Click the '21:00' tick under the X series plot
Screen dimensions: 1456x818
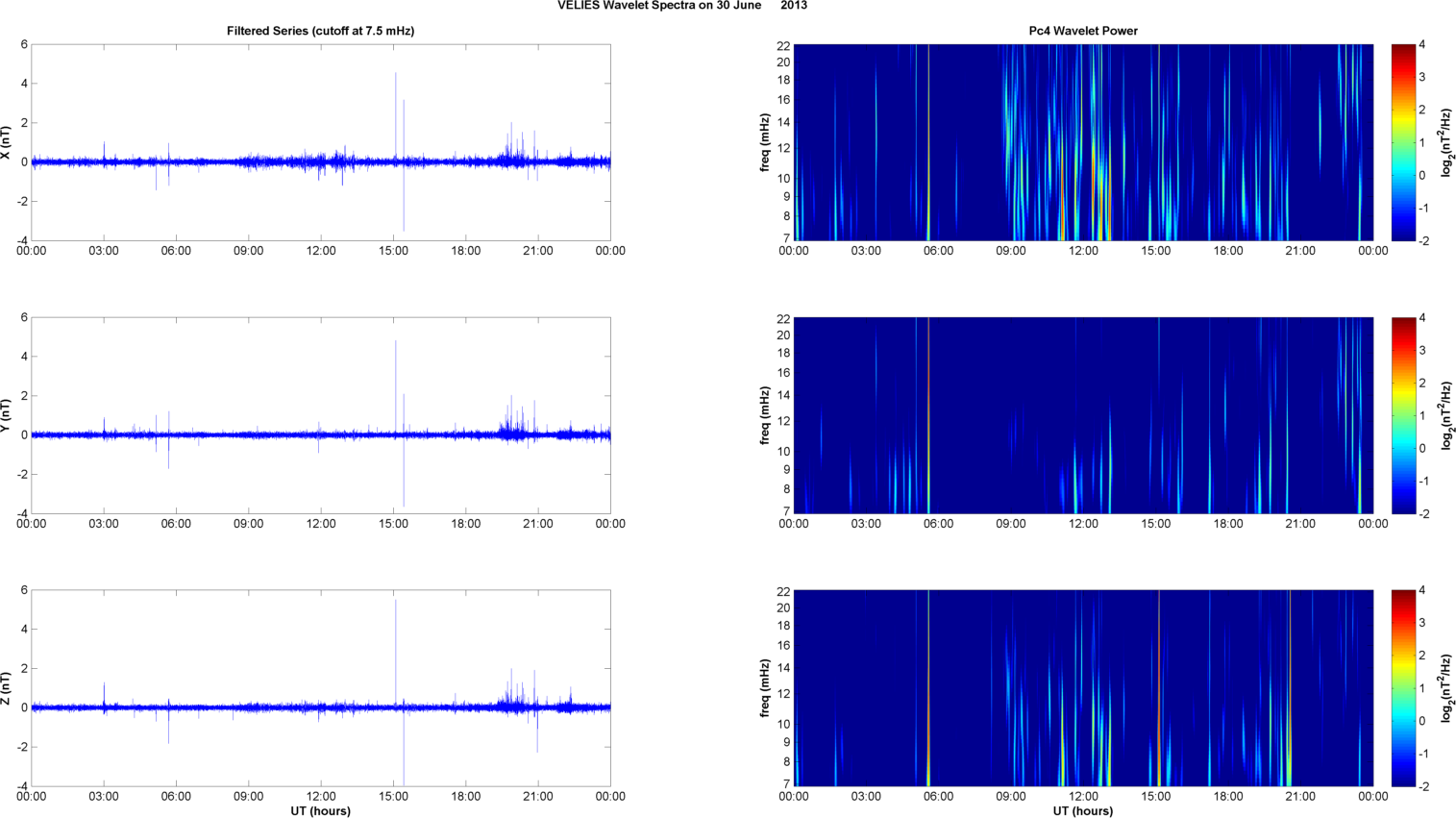click(x=537, y=251)
